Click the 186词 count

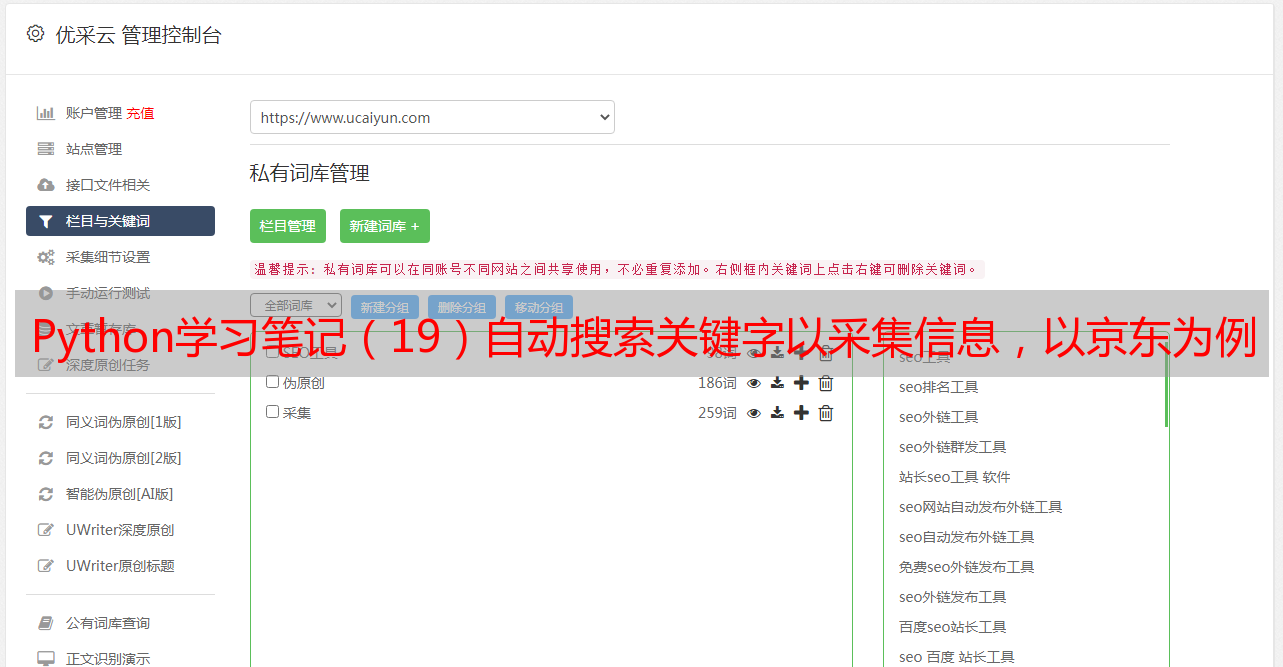(x=717, y=383)
